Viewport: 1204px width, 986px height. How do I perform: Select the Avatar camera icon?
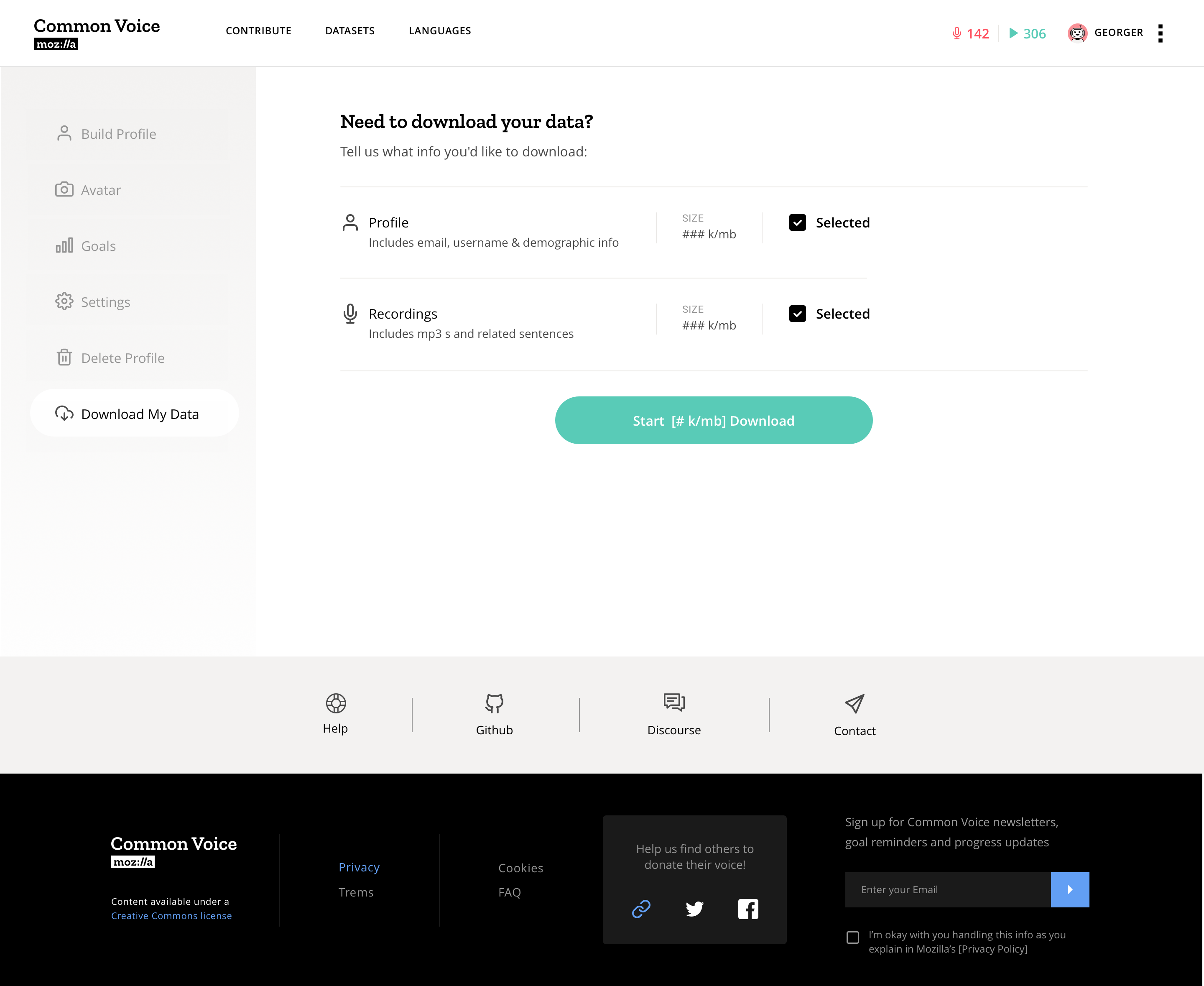pos(64,190)
